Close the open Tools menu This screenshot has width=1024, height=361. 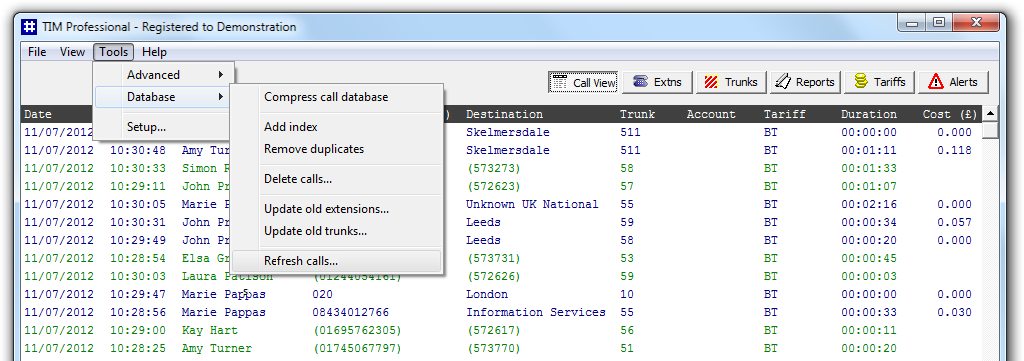click(114, 52)
